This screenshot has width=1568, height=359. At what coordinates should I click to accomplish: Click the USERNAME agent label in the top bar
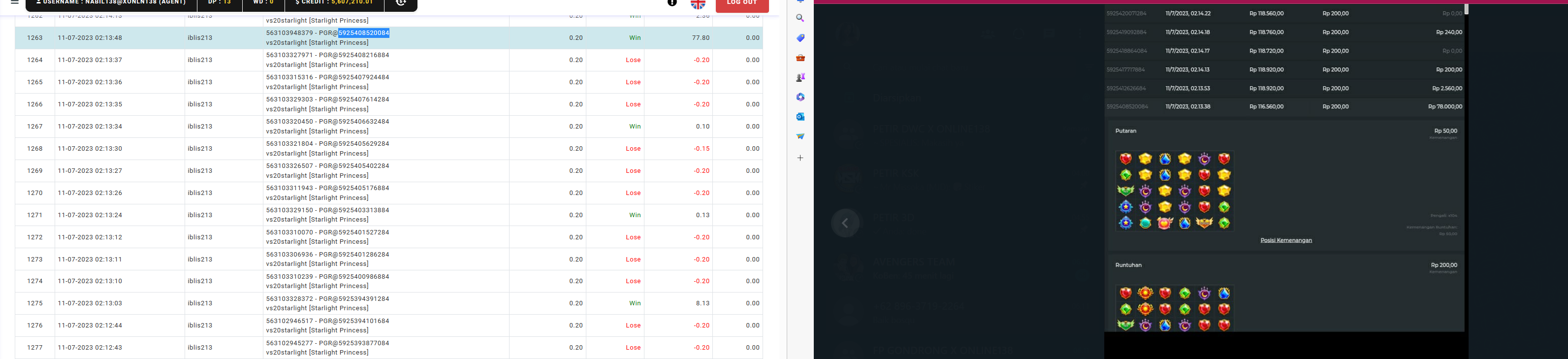coord(111,2)
